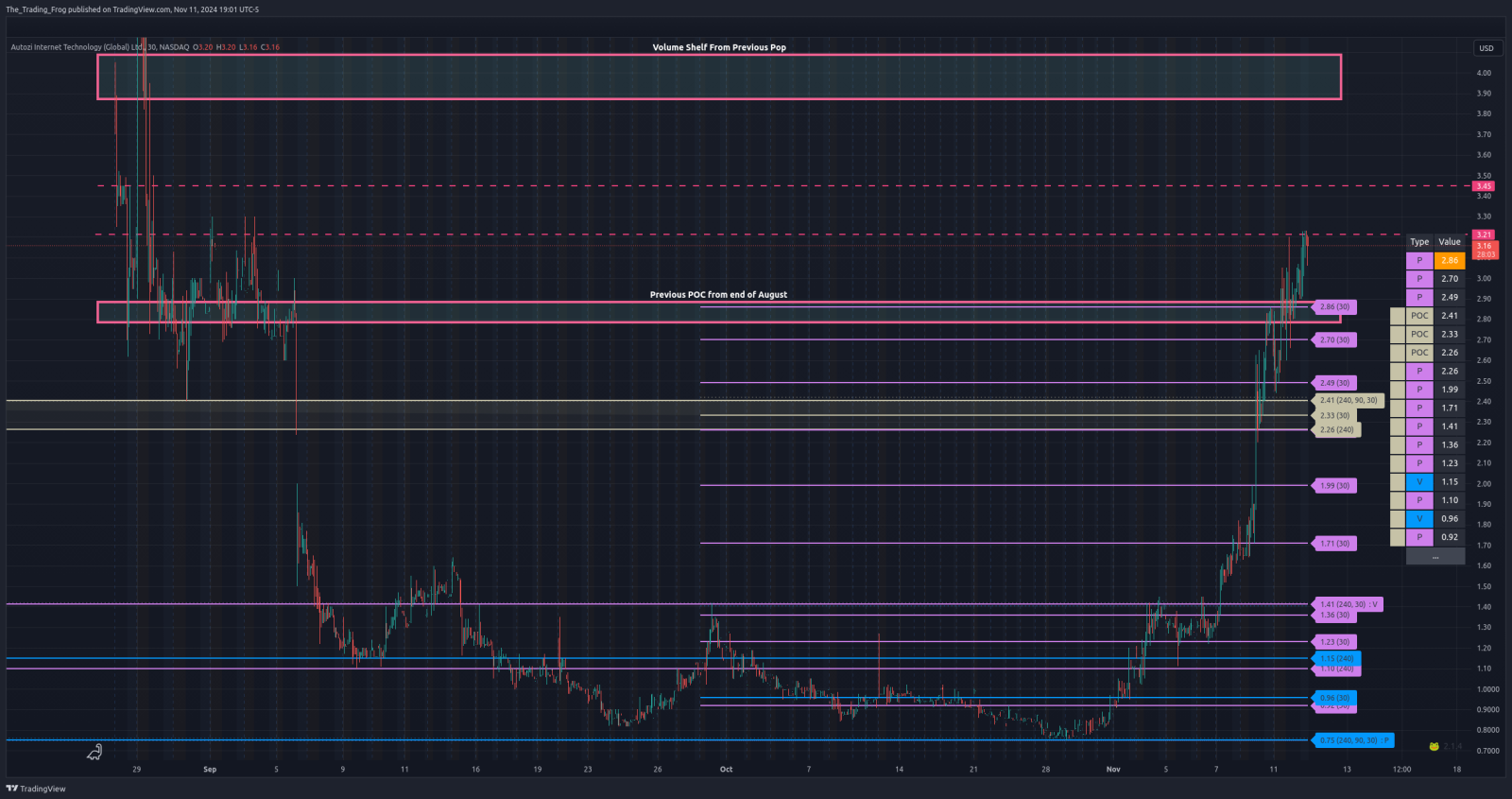This screenshot has width=1512, height=799.
Task: Select the 1.23 (30) level label
Action: pos(1334,642)
